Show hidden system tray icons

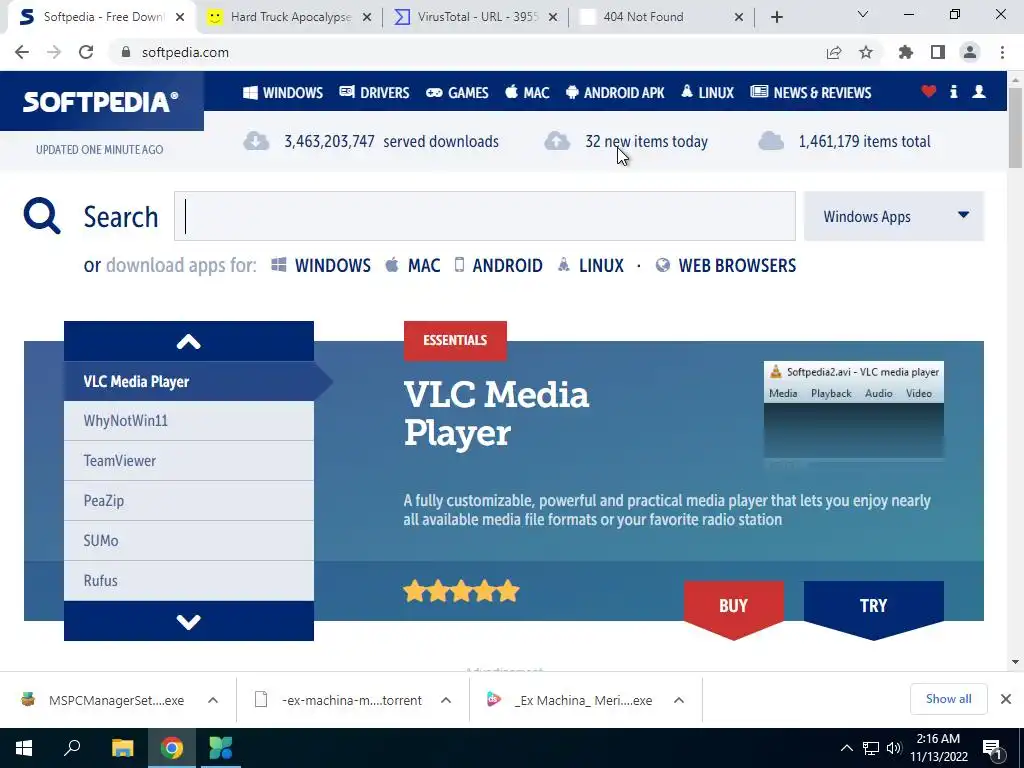(846, 748)
